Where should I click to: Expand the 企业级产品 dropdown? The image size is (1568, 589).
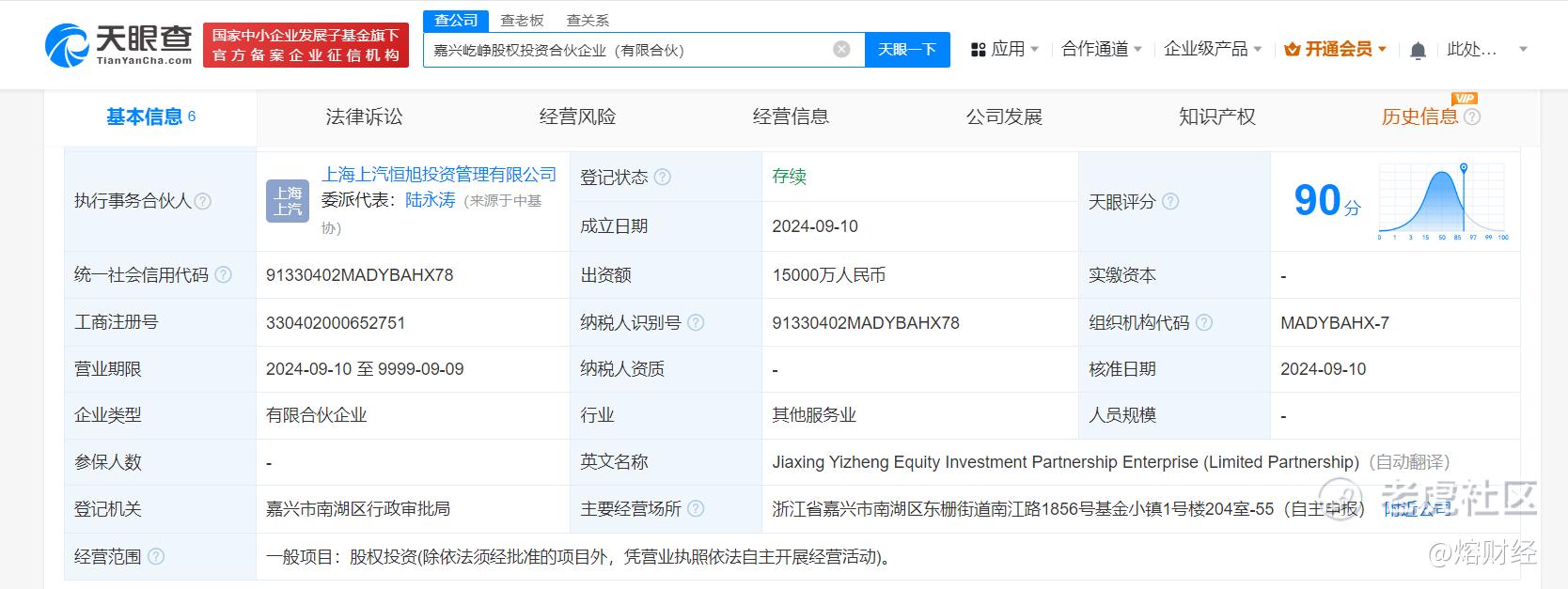tap(1213, 49)
